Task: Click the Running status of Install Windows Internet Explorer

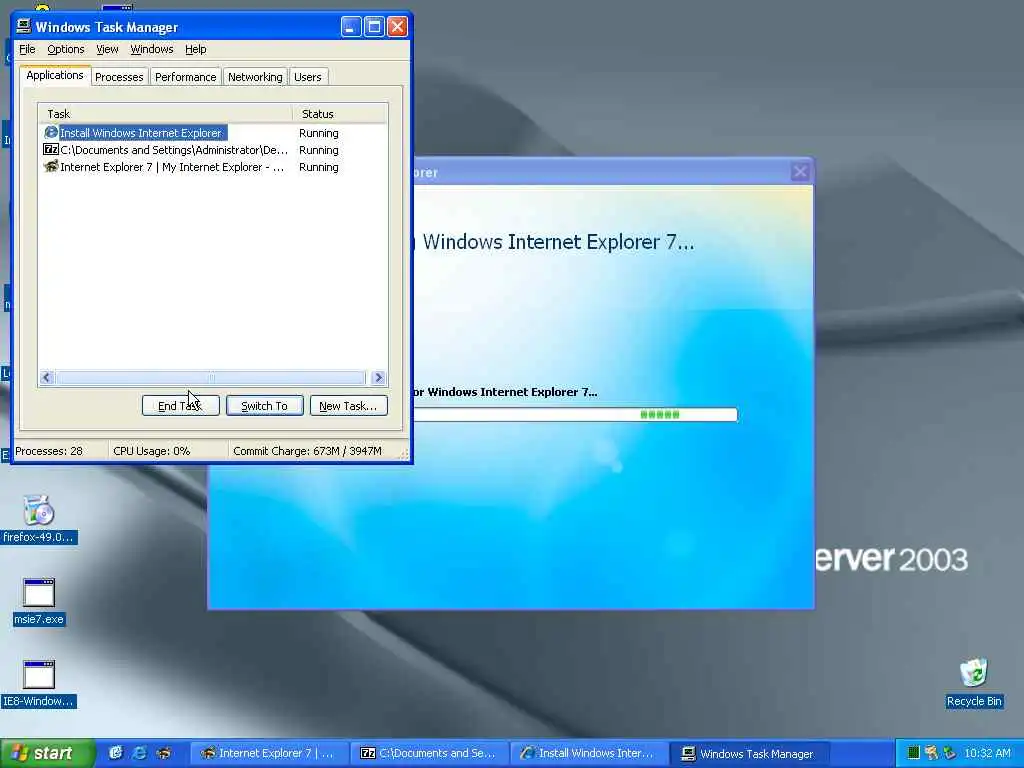Action: [319, 133]
